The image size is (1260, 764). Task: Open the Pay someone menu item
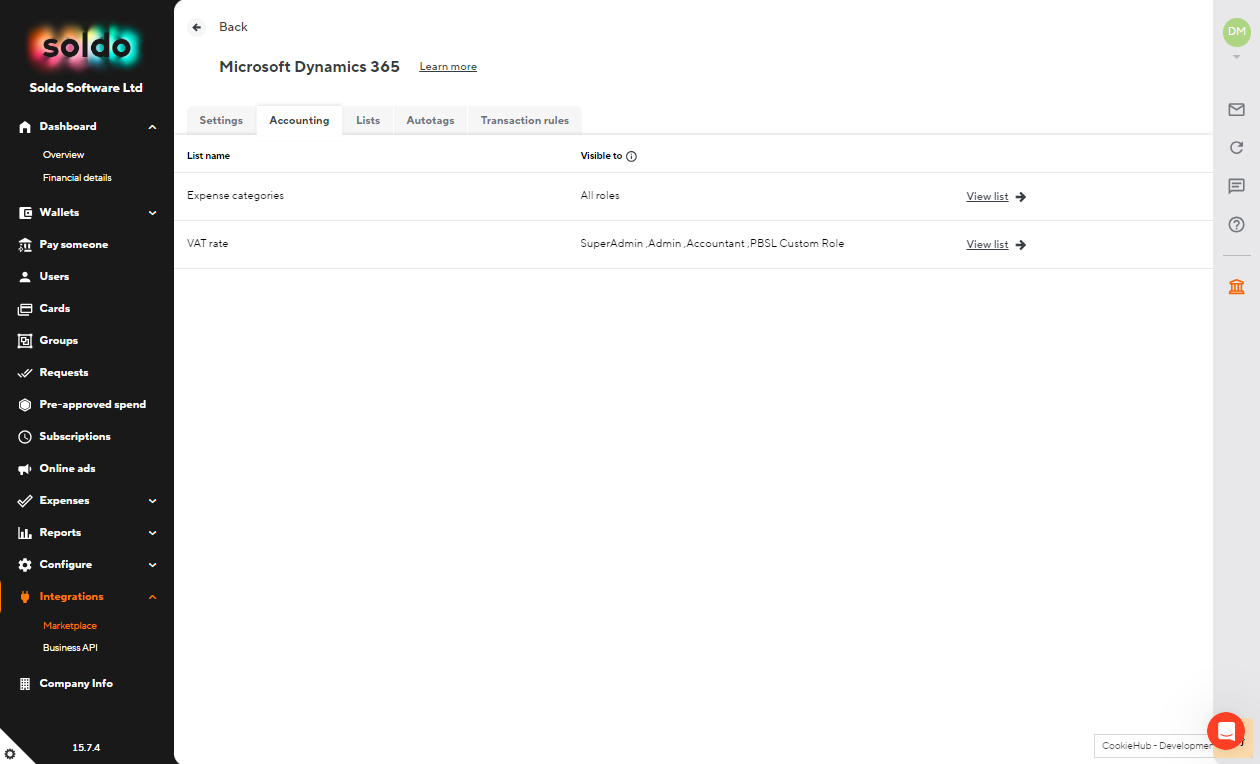(74, 245)
